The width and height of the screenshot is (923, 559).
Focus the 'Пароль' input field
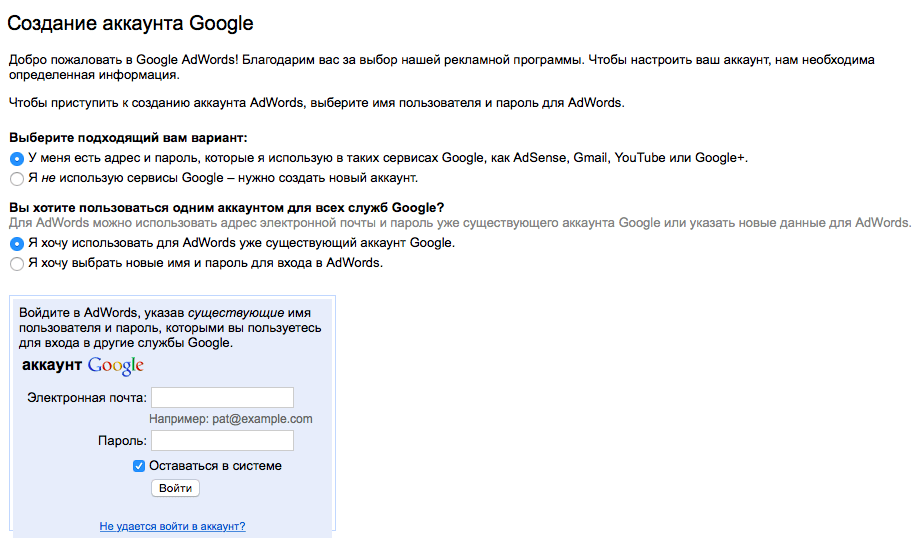click(x=223, y=440)
